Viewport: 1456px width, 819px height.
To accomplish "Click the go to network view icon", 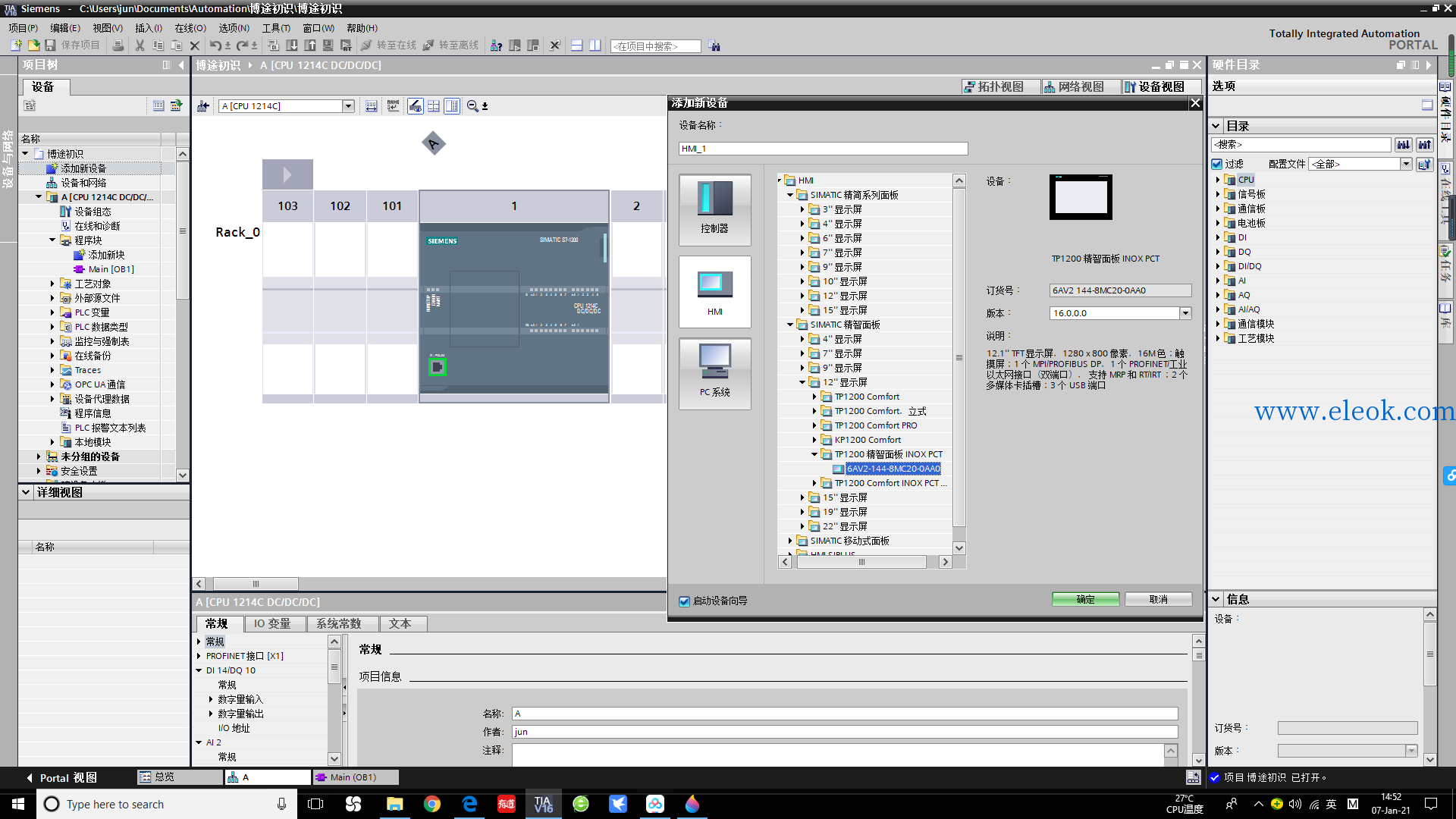I will click(203, 106).
